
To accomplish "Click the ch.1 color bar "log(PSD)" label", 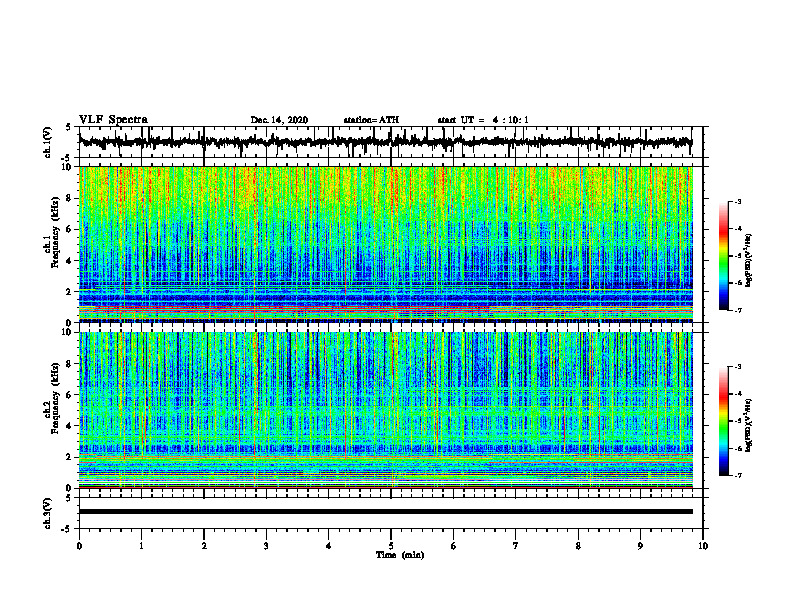I will tap(749, 261).
